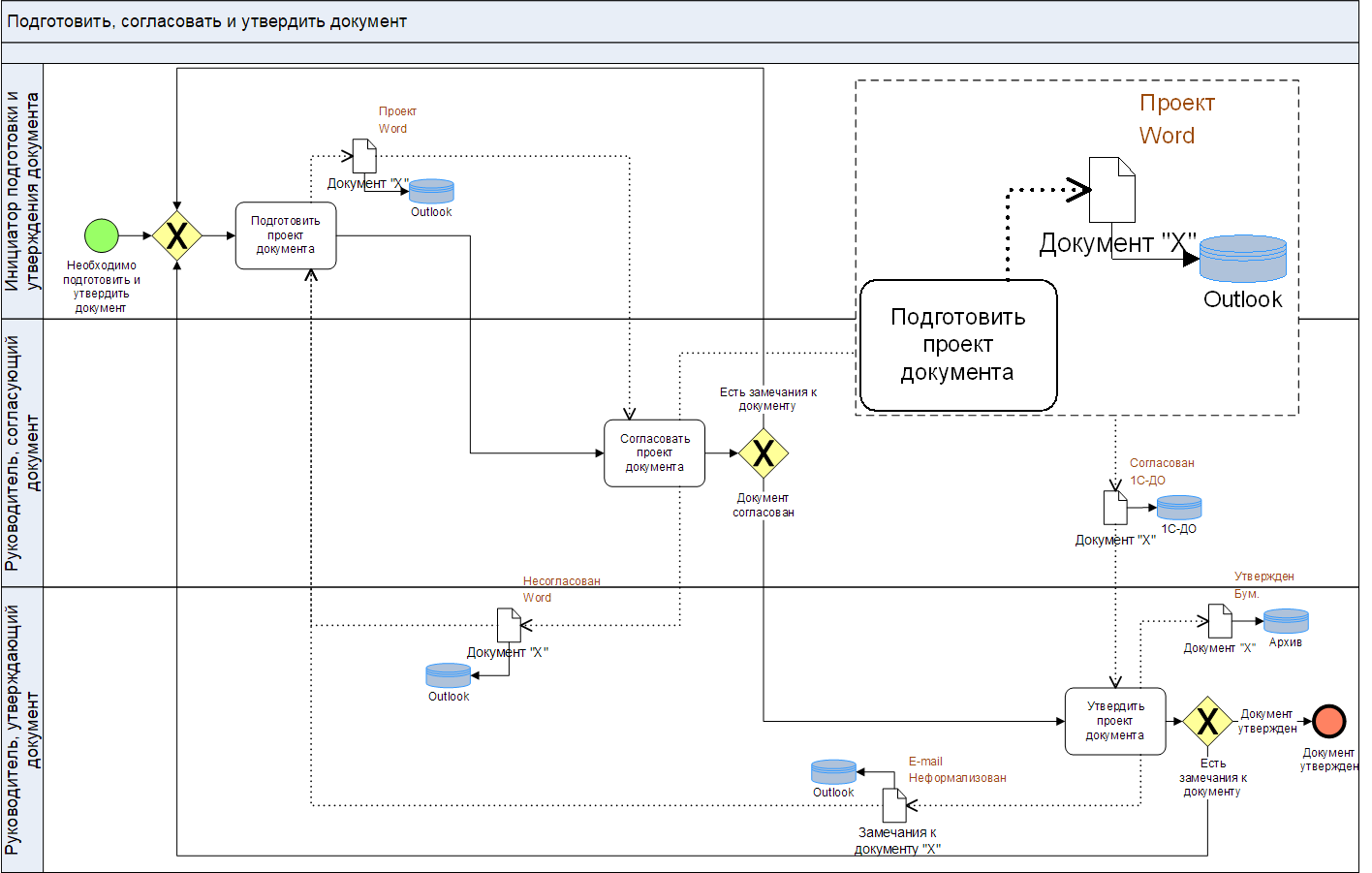Select the 'Архив' database icon
Screen dimensions: 1372x873
pyautogui.click(x=1286, y=621)
